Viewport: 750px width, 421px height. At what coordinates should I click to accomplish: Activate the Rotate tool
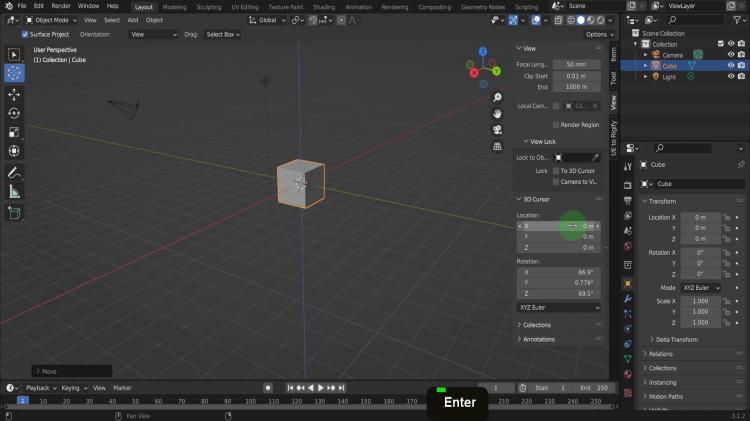coord(14,113)
